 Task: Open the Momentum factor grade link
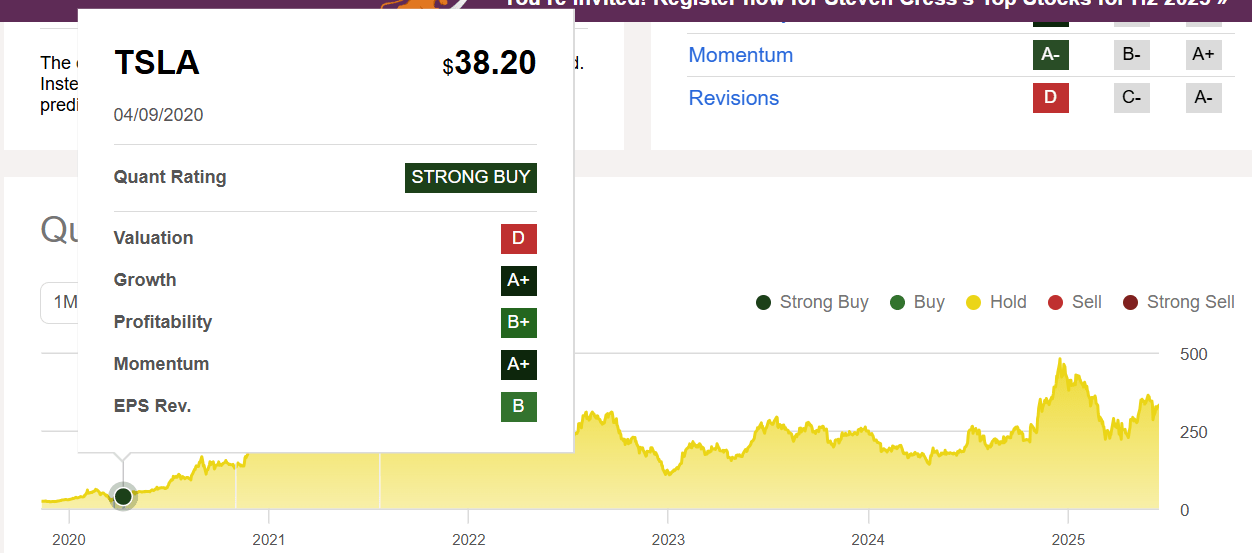741,55
